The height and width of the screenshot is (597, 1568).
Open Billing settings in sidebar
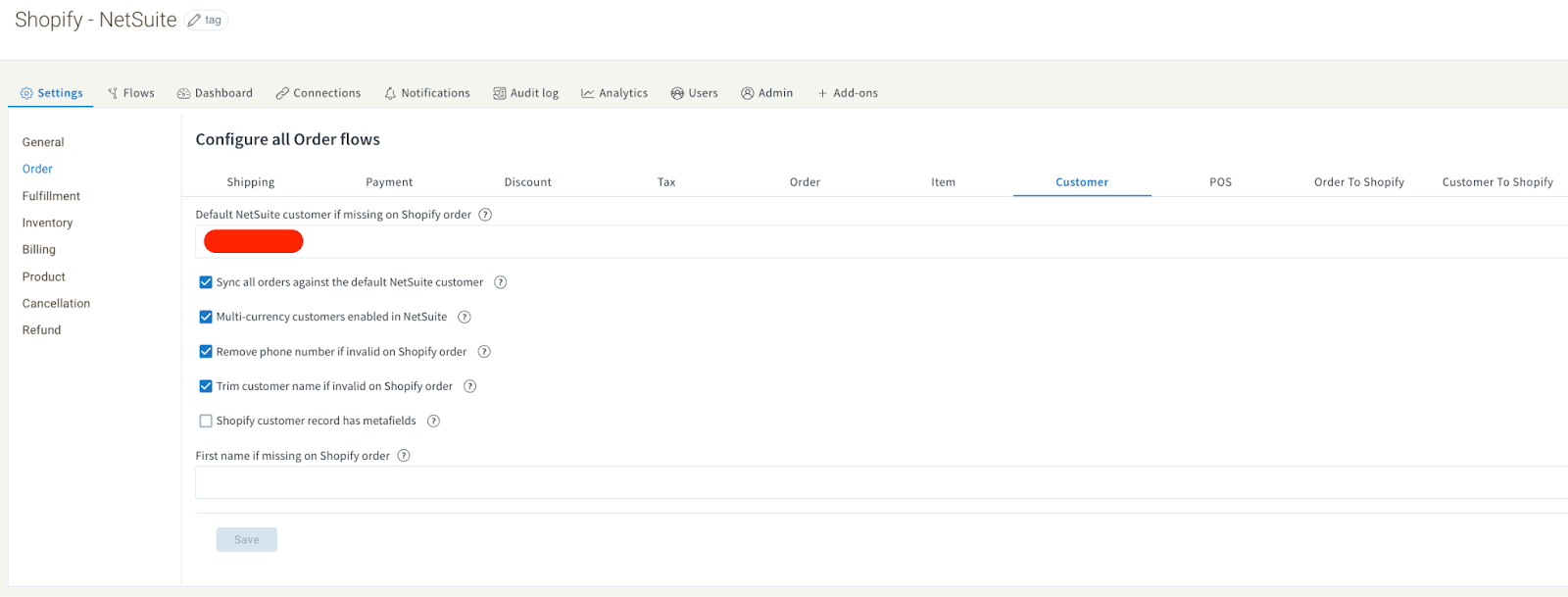pyautogui.click(x=39, y=250)
